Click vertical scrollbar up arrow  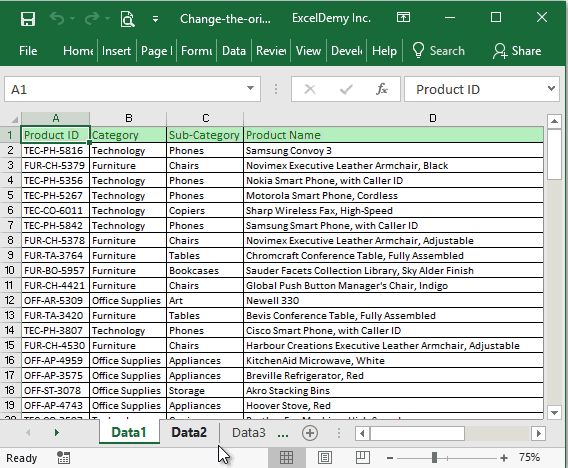point(554,121)
